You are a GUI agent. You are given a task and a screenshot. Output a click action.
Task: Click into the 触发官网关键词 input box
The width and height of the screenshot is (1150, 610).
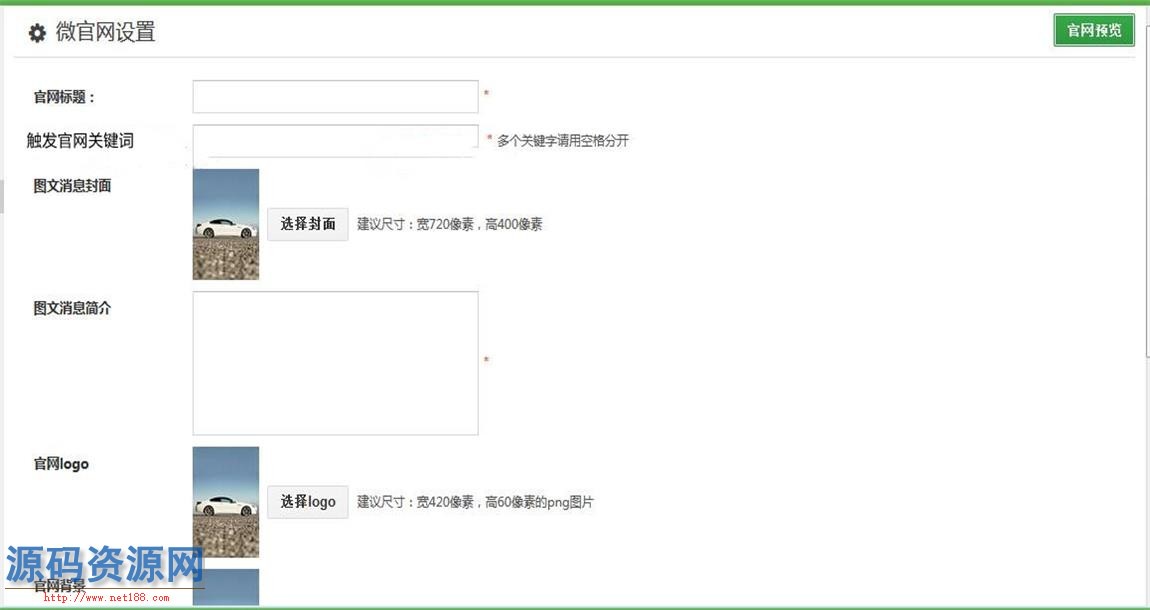[335, 140]
